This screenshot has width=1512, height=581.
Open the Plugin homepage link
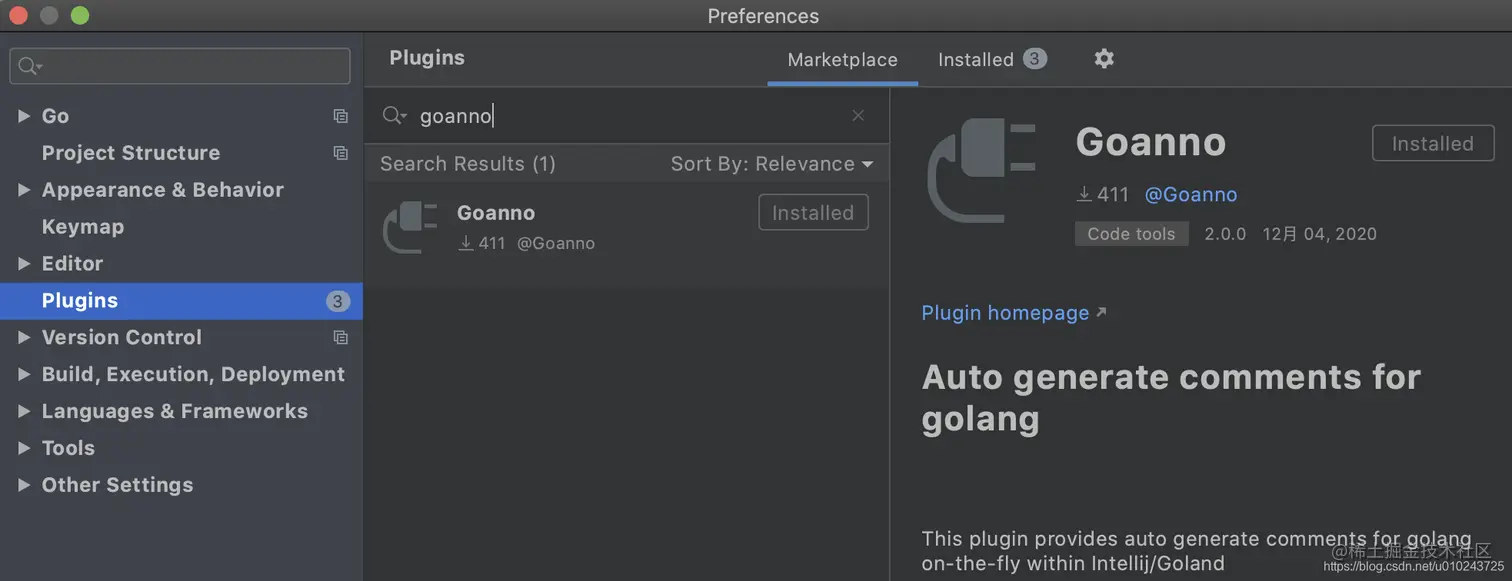1005,312
